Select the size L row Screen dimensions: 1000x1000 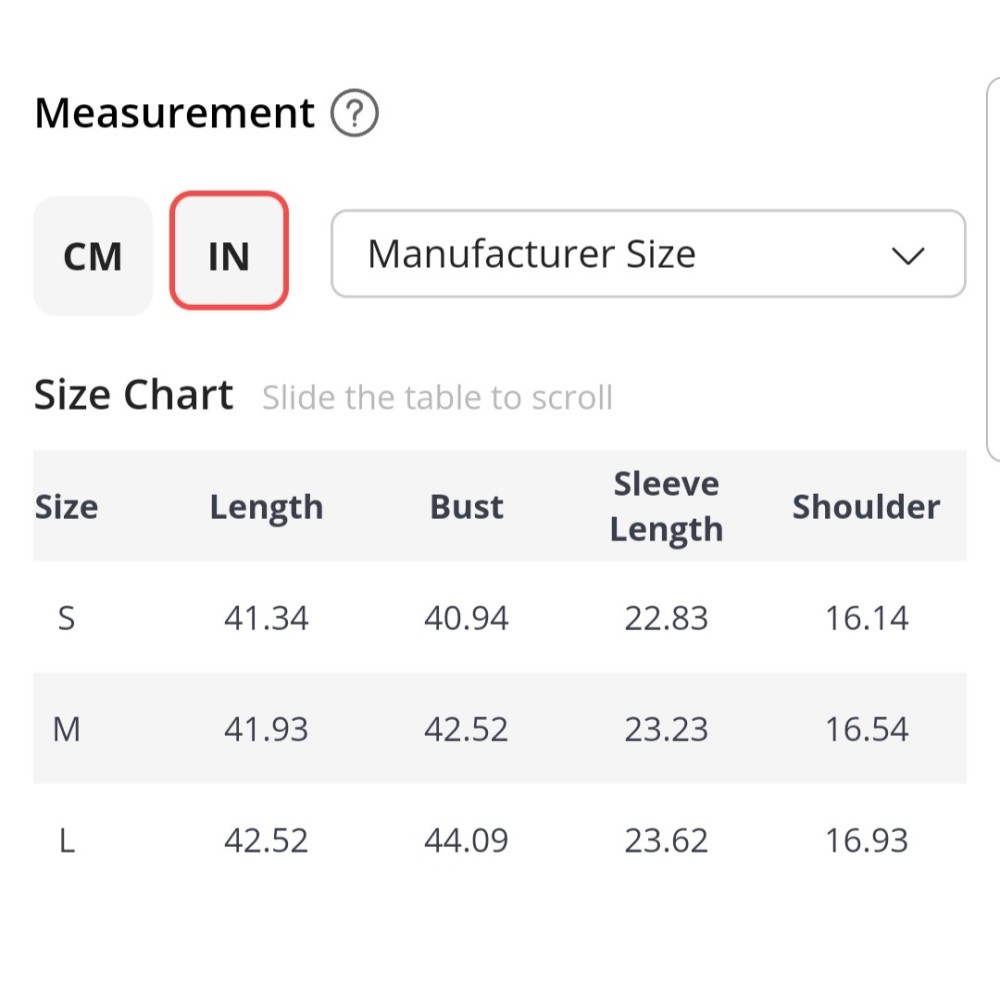click(66, 840)
